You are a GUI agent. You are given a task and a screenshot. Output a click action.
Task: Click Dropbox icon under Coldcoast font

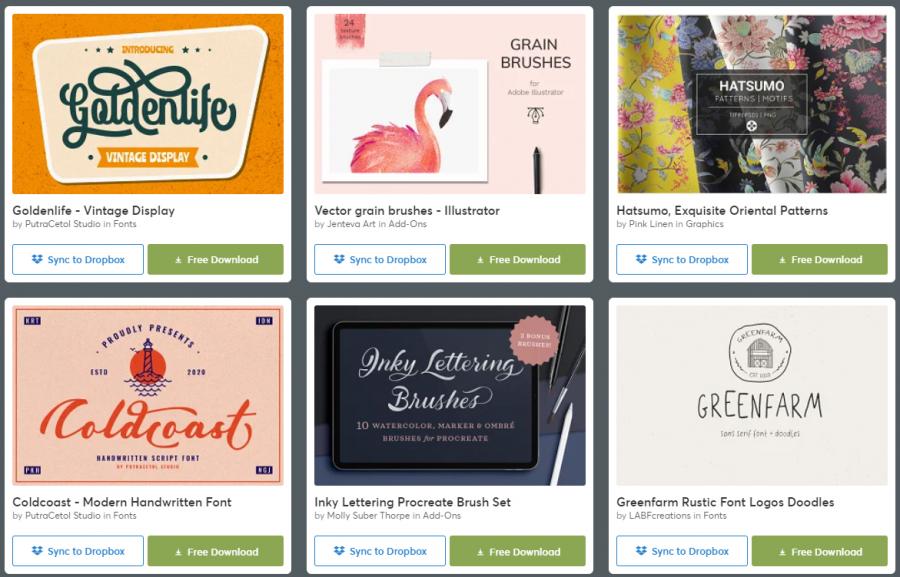point(37,551)
